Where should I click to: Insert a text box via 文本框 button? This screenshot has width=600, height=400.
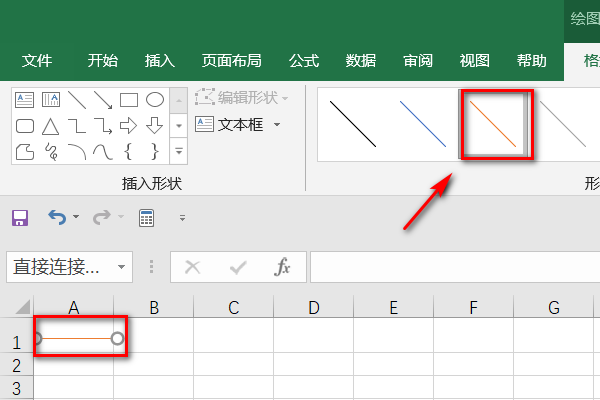(229, 124)
